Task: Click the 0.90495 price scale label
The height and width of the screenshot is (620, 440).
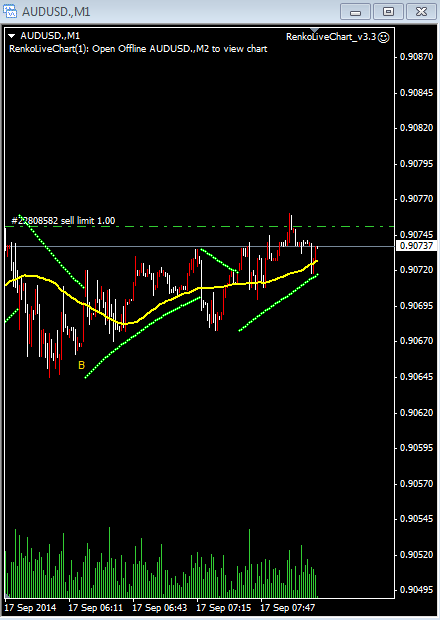Action: click(416, 590)
